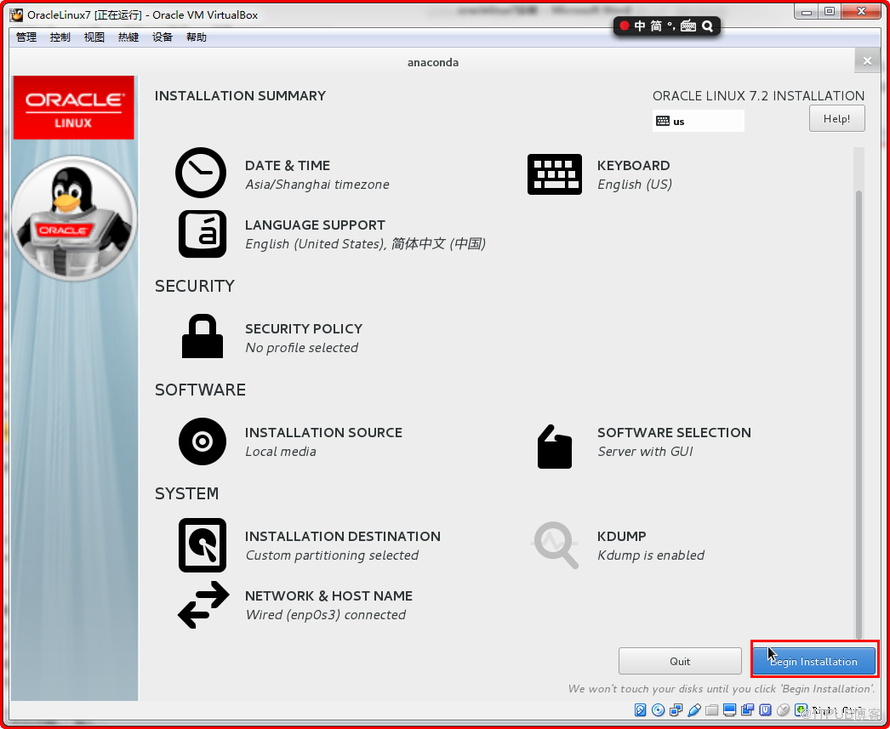Open Software Selection package icon
The height and width of the screenshot is (729, 890).
555,447
